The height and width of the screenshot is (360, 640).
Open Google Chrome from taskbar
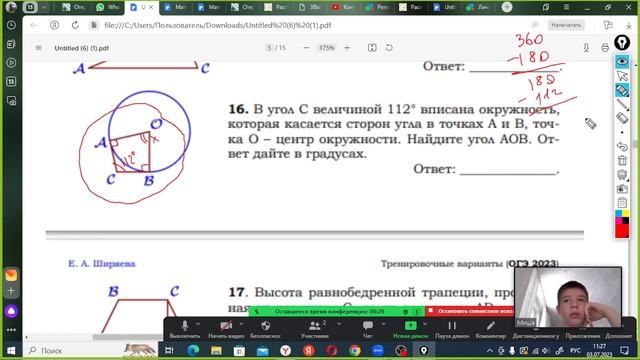(x=355, y=350)
